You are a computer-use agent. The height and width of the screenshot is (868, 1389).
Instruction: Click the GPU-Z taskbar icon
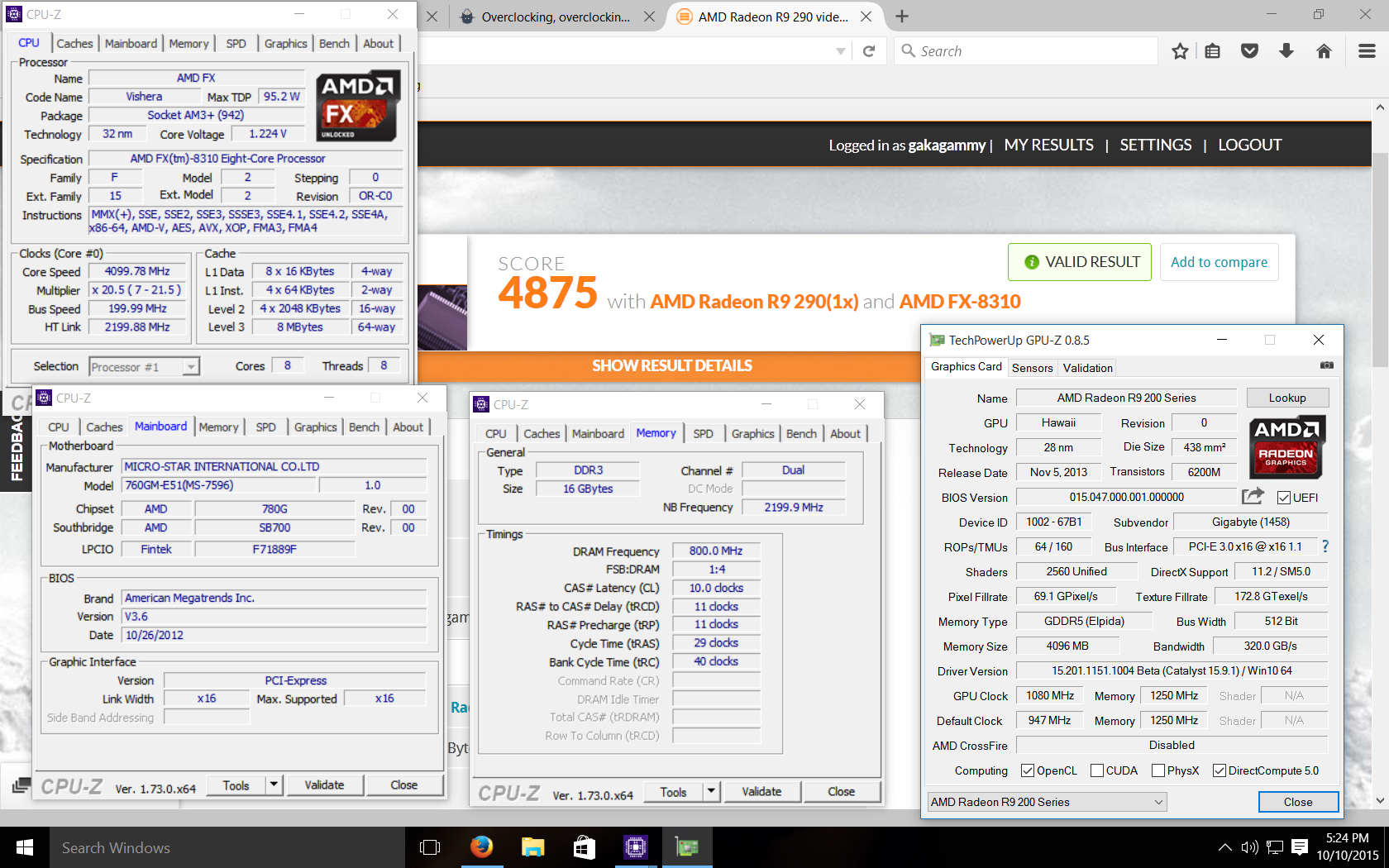click(686, 847)
